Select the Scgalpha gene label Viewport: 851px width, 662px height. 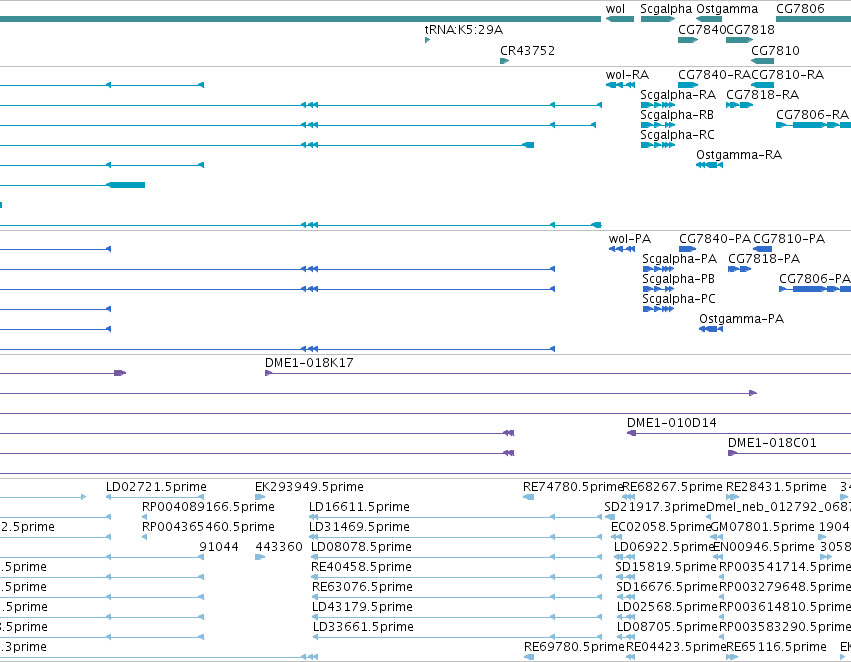click(x=666, y=9)
